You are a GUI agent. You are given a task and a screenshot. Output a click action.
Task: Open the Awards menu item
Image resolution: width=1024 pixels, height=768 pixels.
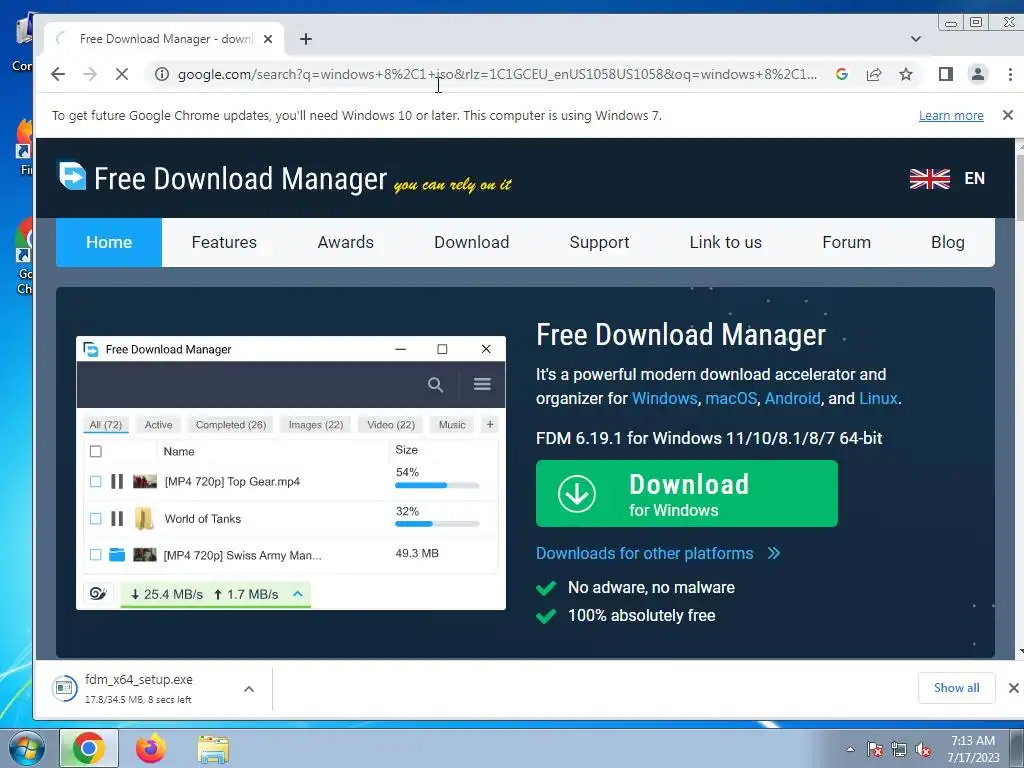pos(345,242)
